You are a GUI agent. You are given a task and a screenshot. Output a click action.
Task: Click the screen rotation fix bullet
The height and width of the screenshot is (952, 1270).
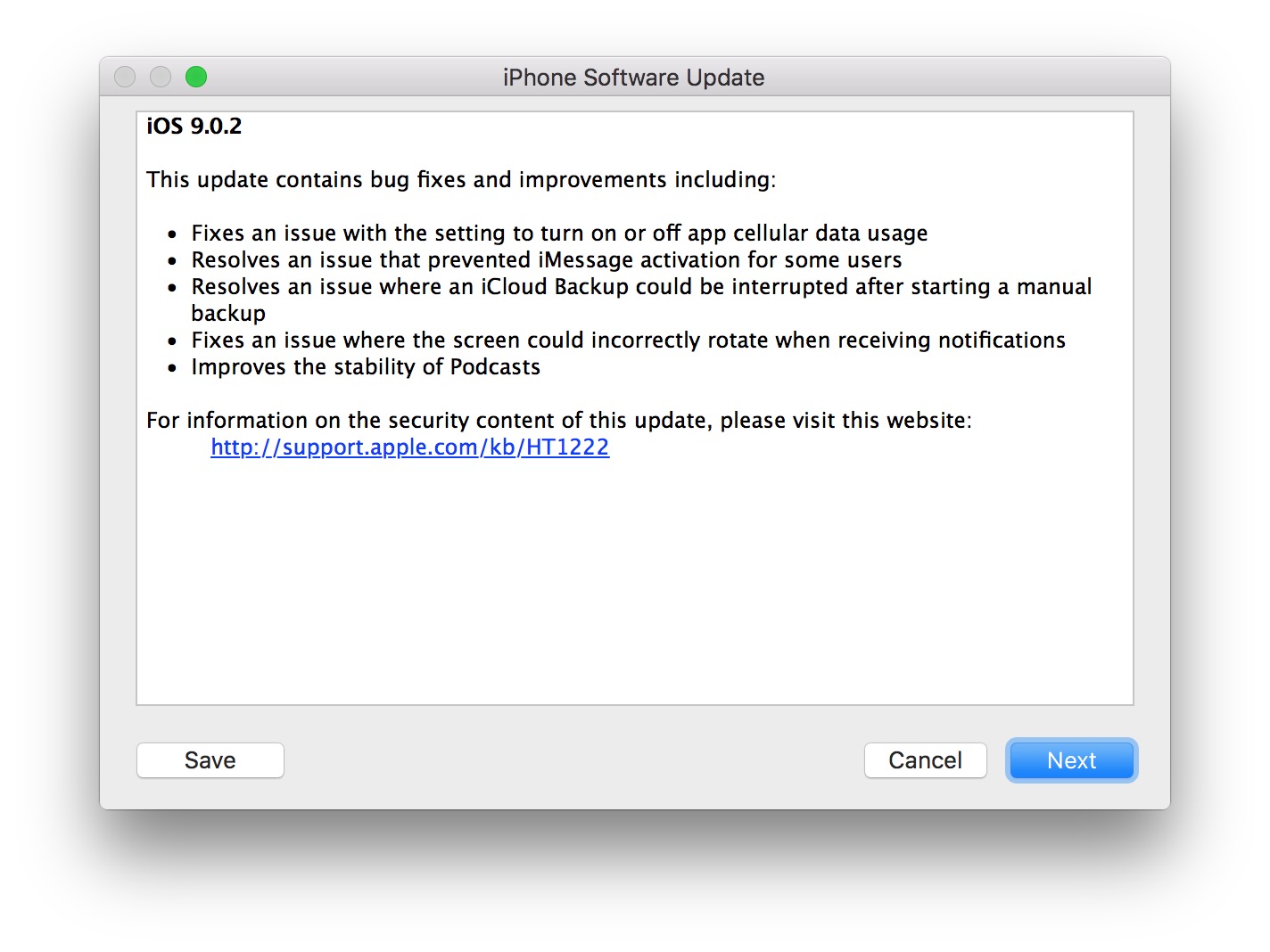(x=628, y=340)
